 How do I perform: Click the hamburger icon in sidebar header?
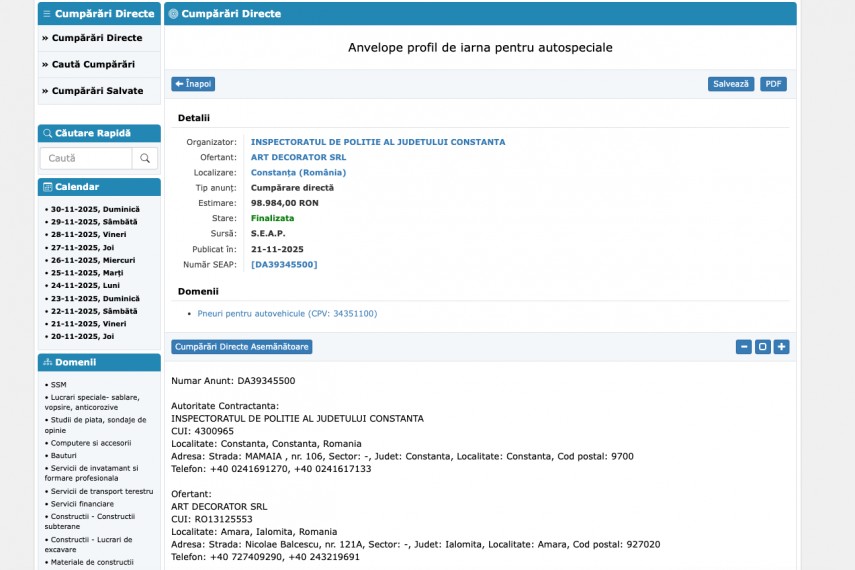[47, 14]
